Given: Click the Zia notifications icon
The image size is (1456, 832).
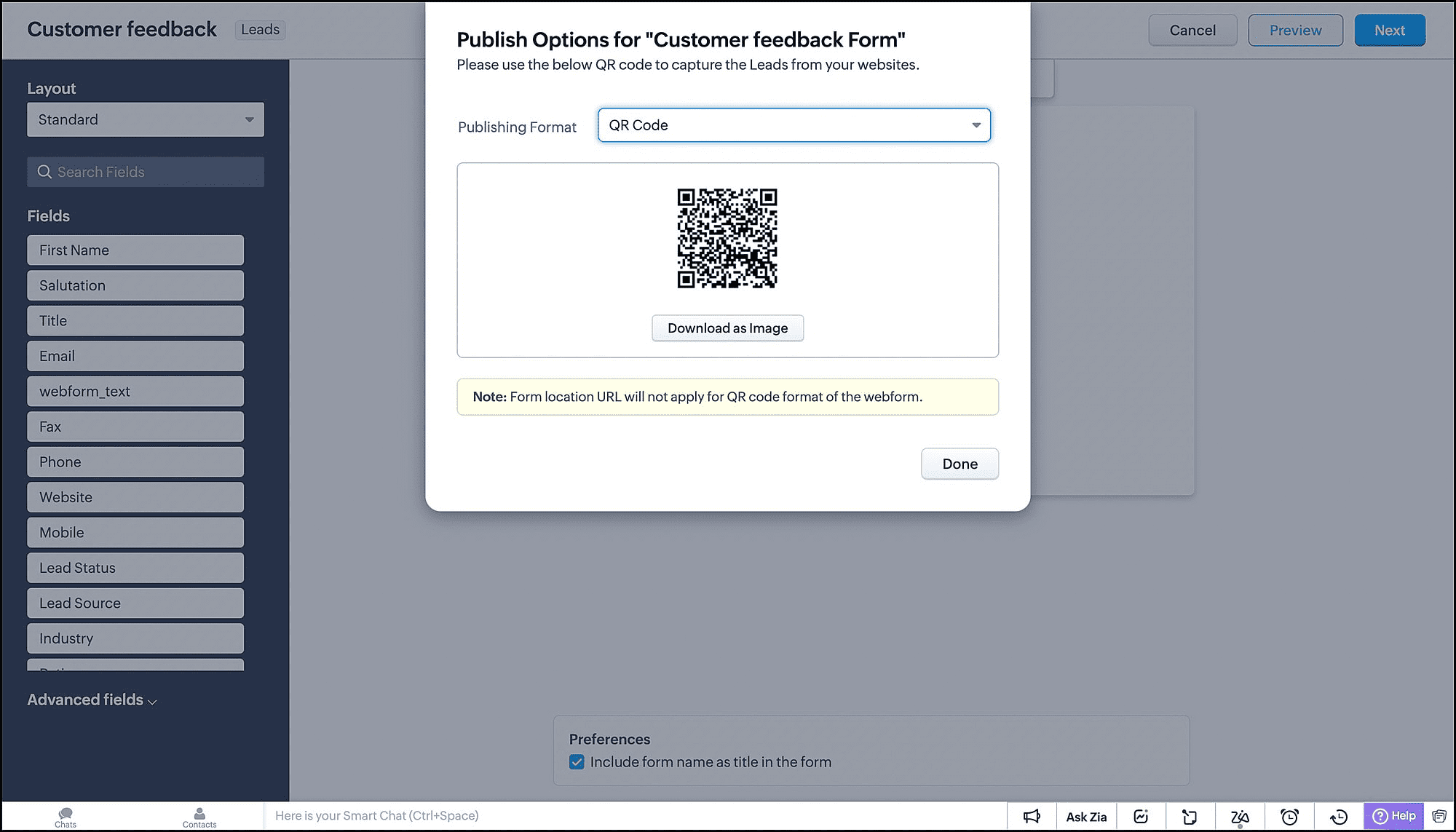Looking at the screenshot, I should click(x=1240, y=816).
